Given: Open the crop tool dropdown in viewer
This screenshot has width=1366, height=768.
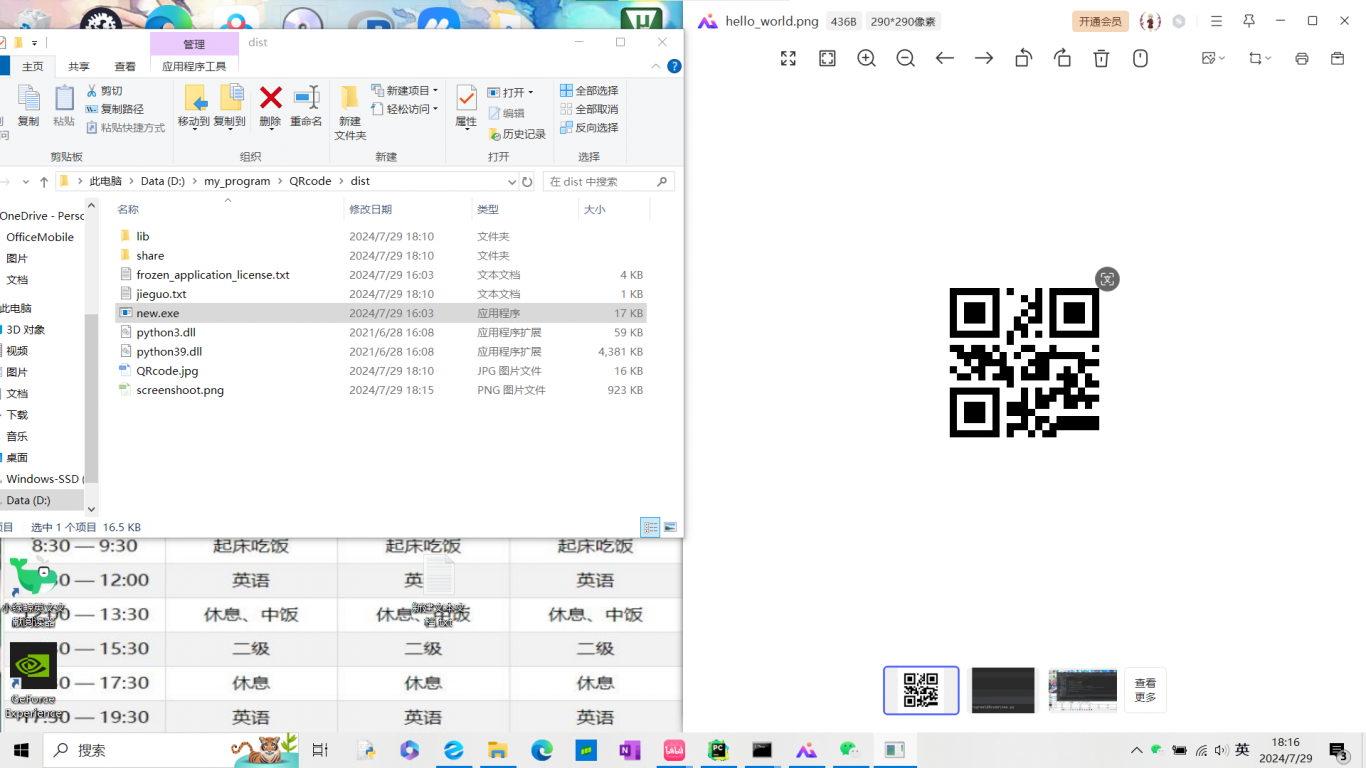Looking at the screenshot, I should click(1260, 59).
